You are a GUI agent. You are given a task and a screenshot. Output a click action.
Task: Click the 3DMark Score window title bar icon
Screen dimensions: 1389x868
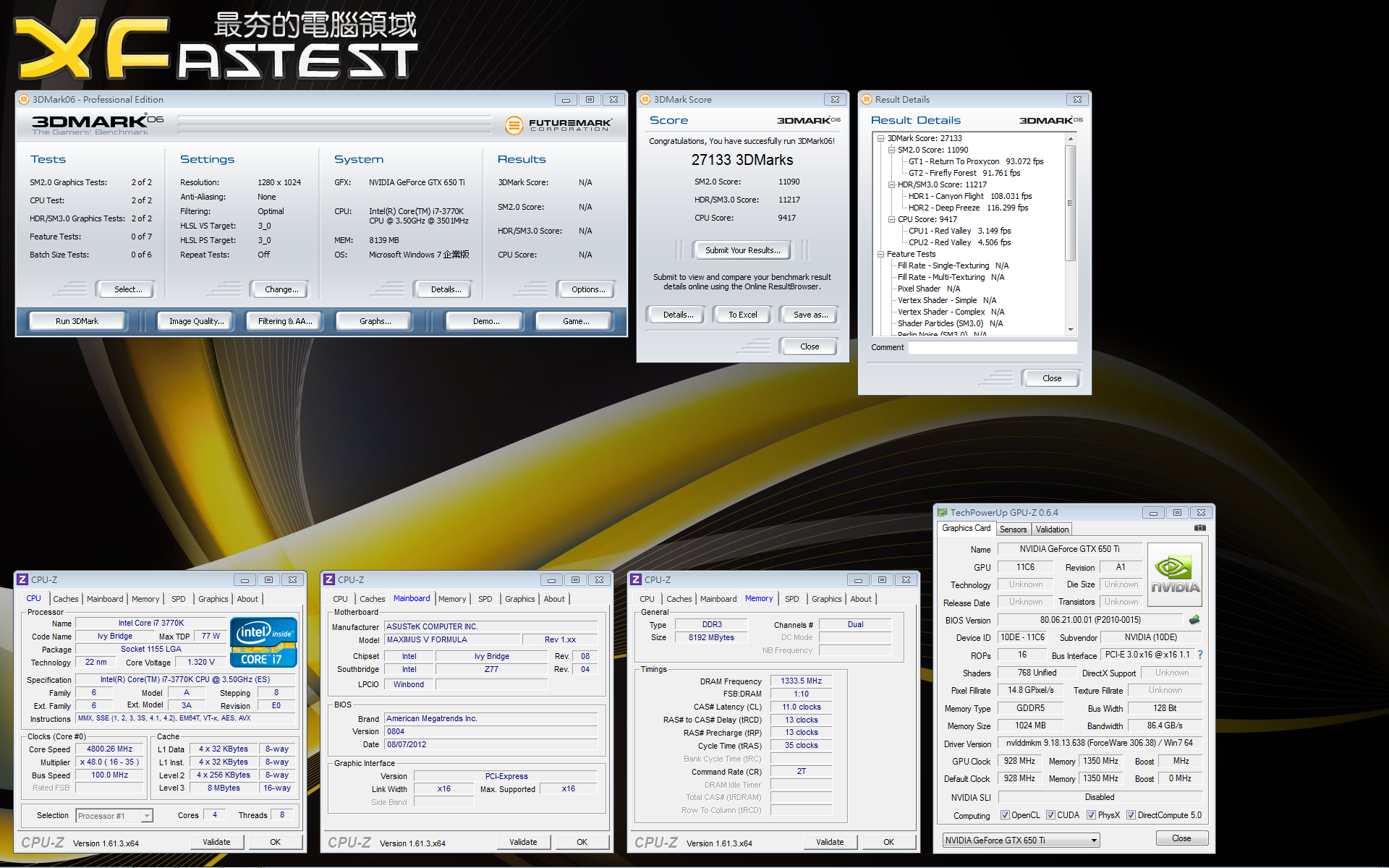click(645, 99)
